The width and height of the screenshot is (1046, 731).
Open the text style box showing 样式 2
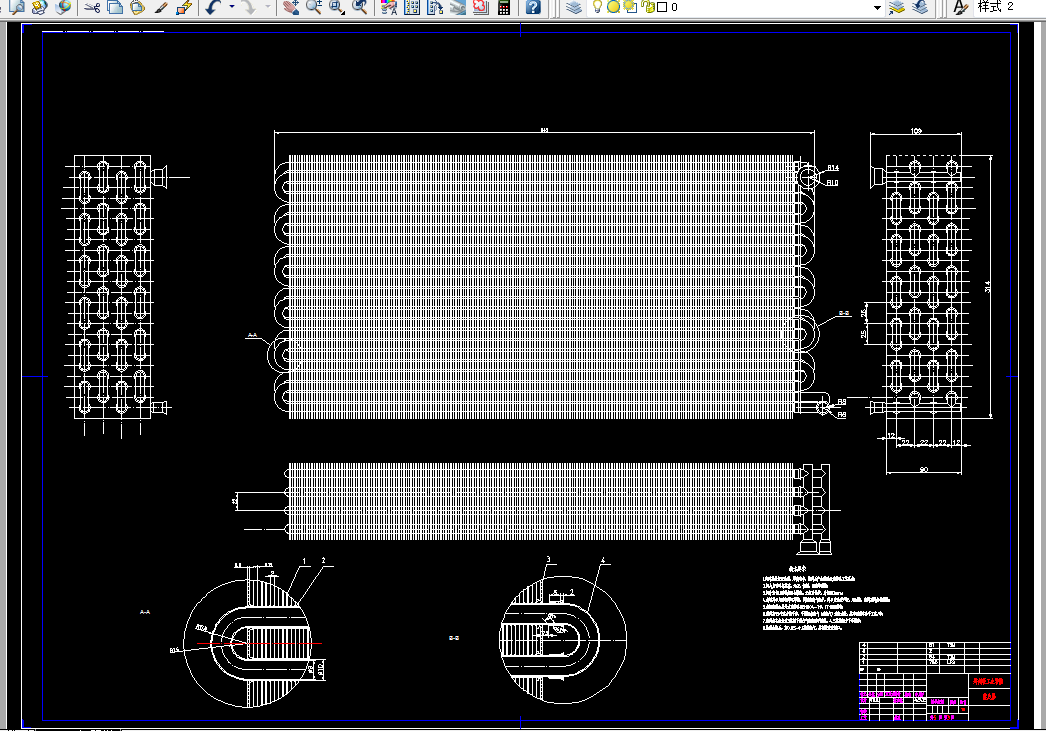[x=1009, y=7]
